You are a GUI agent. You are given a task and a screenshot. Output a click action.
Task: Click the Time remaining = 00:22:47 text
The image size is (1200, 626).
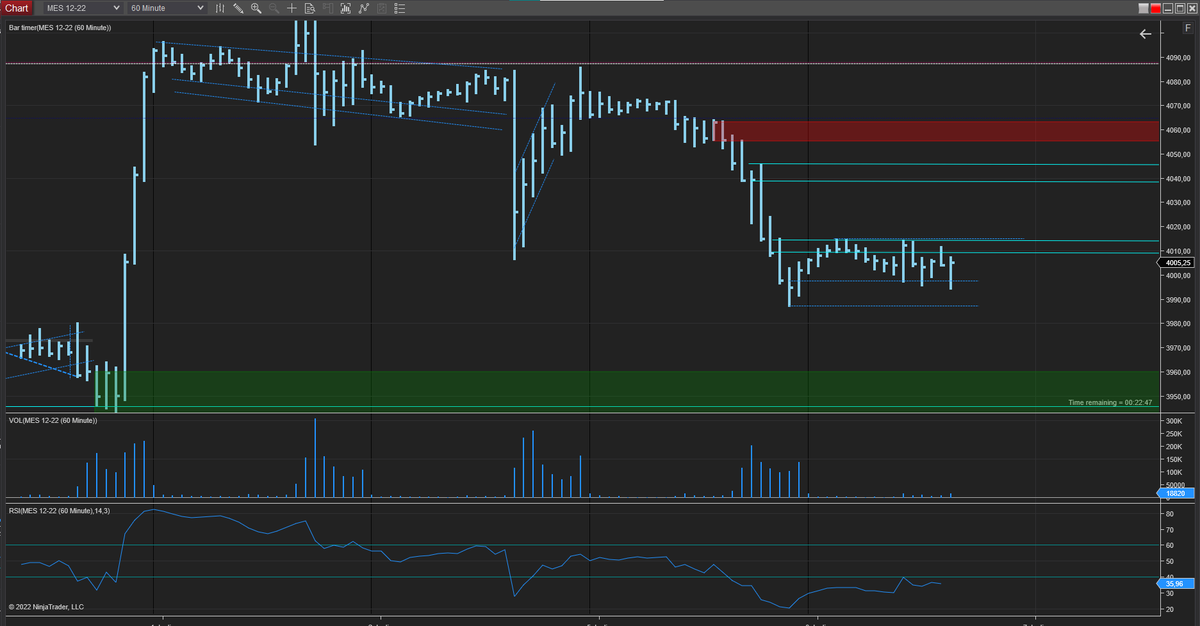[x=1110, y=402]
